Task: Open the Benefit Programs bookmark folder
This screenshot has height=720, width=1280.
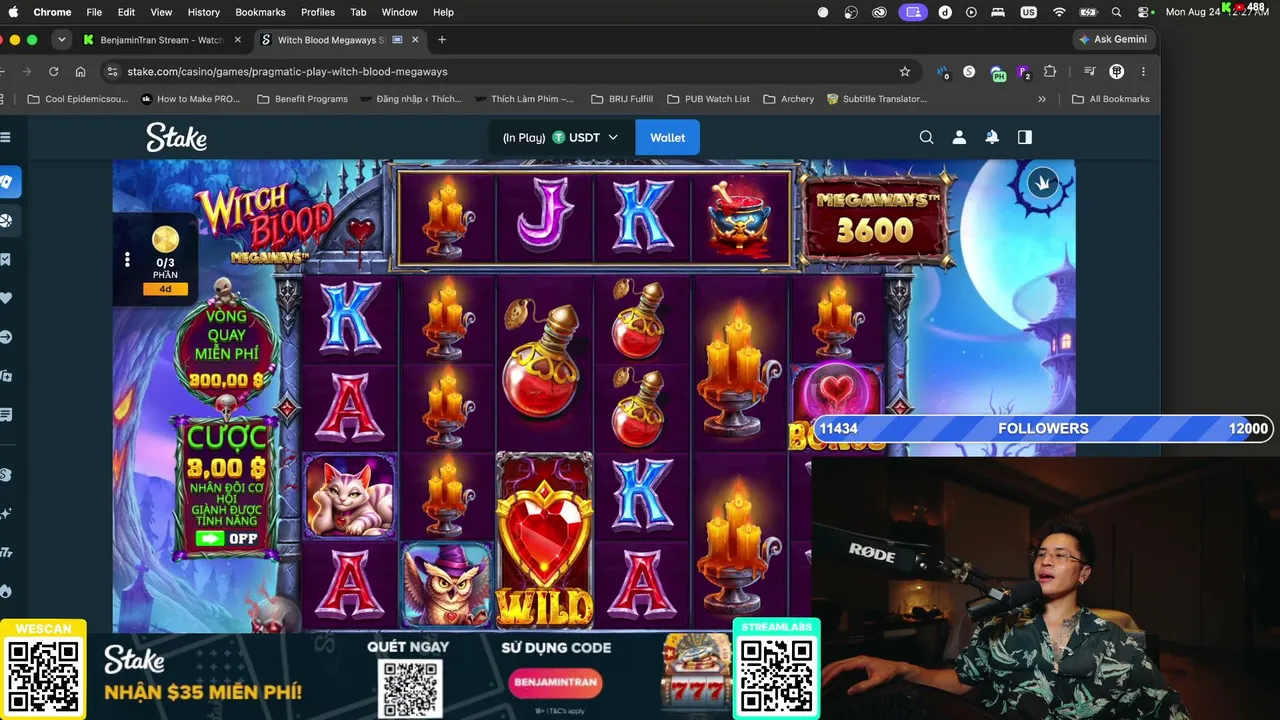Action: point(303,99)
